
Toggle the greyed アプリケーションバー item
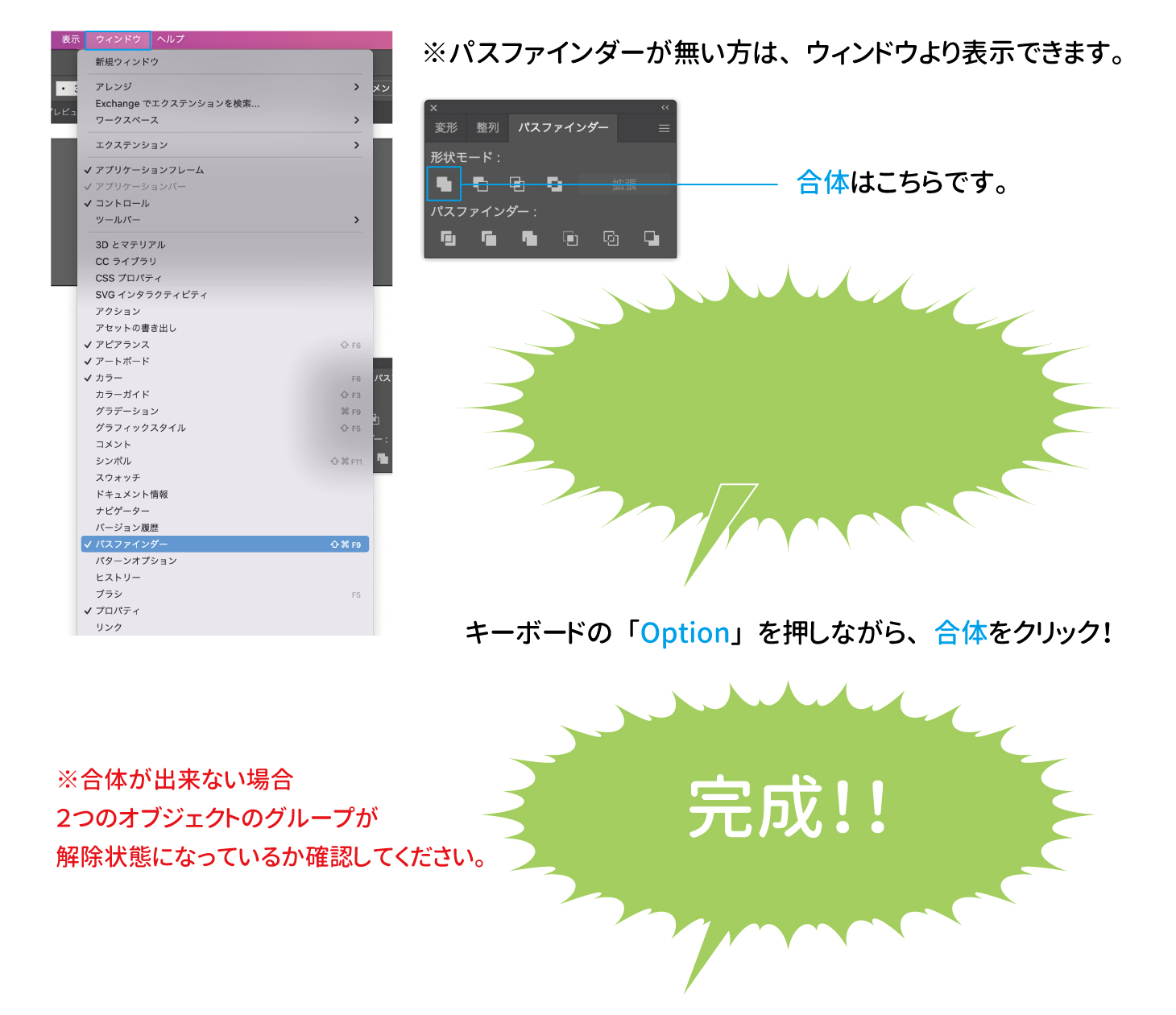pos(225,187)
